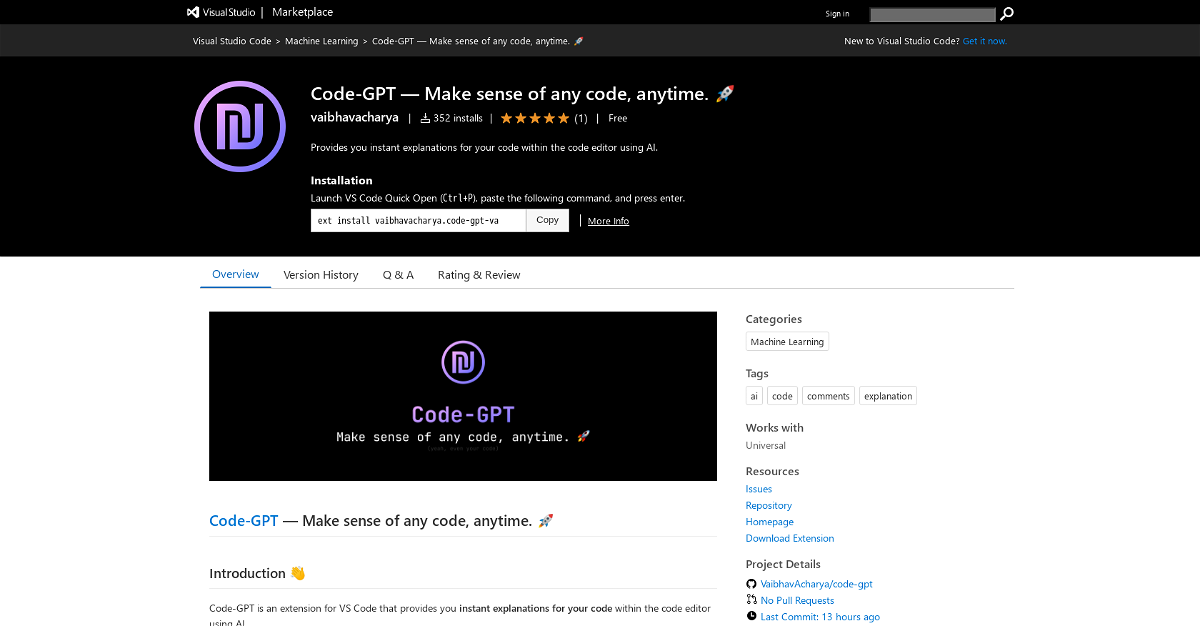
Task: Open the Rating & Review tab
Action: [x=479, y=275]
